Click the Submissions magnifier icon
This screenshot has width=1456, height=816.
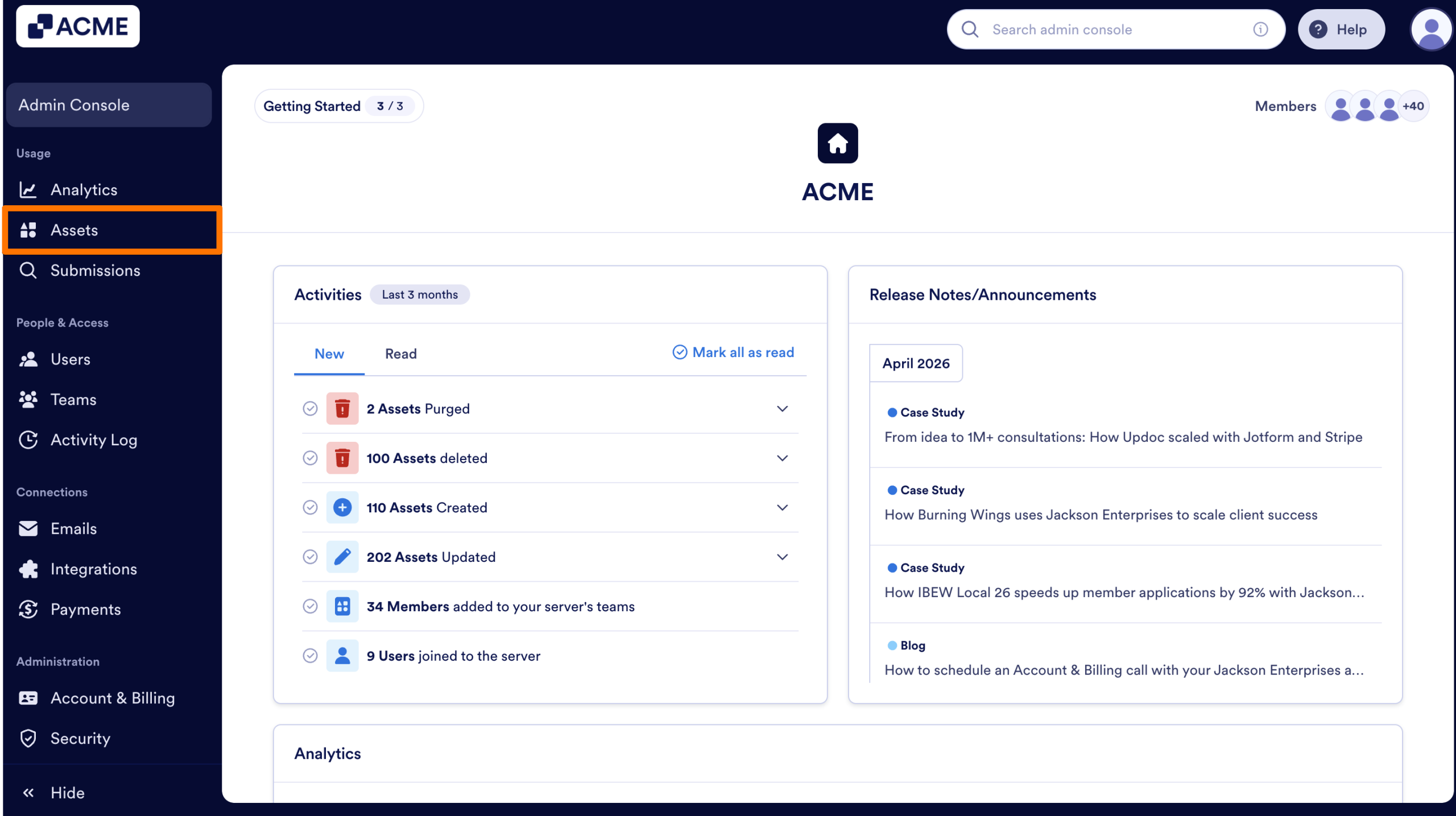click(x=28, y=271)
